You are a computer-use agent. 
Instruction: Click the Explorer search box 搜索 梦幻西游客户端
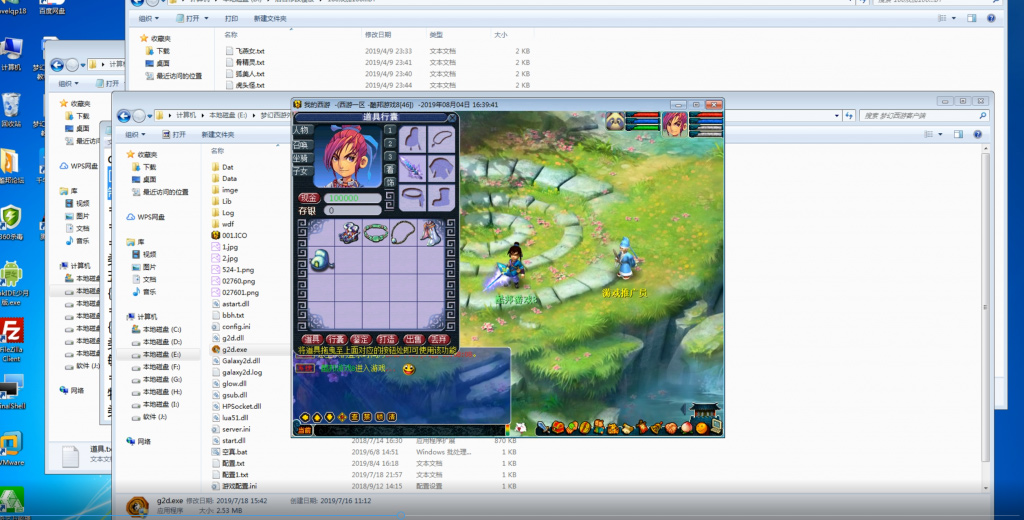[923, 116]
